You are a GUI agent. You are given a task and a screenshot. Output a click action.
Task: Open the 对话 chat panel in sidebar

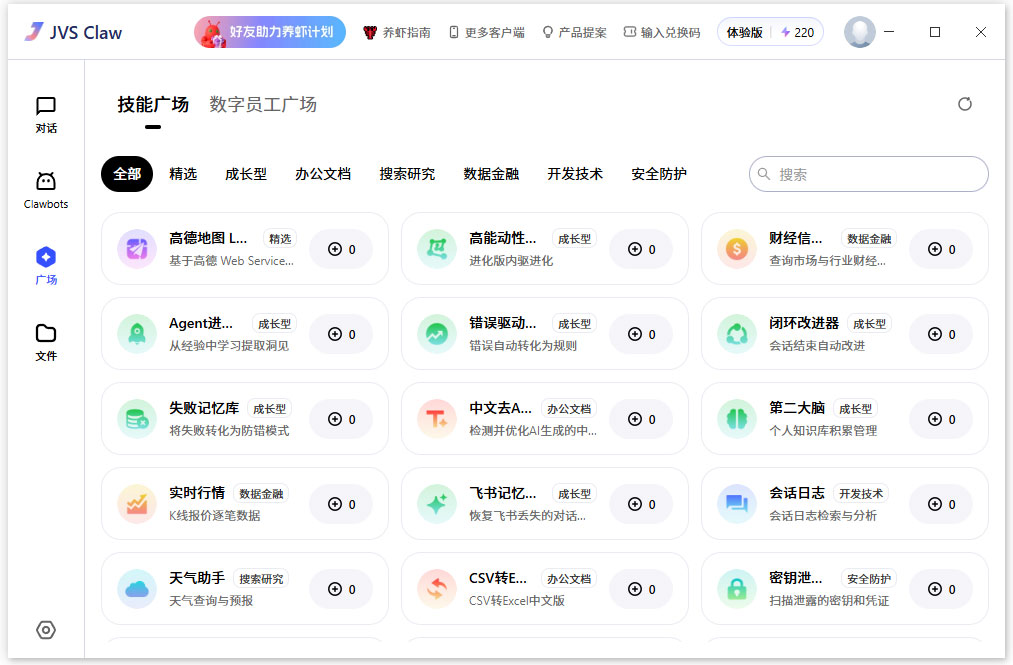(45, 113)
